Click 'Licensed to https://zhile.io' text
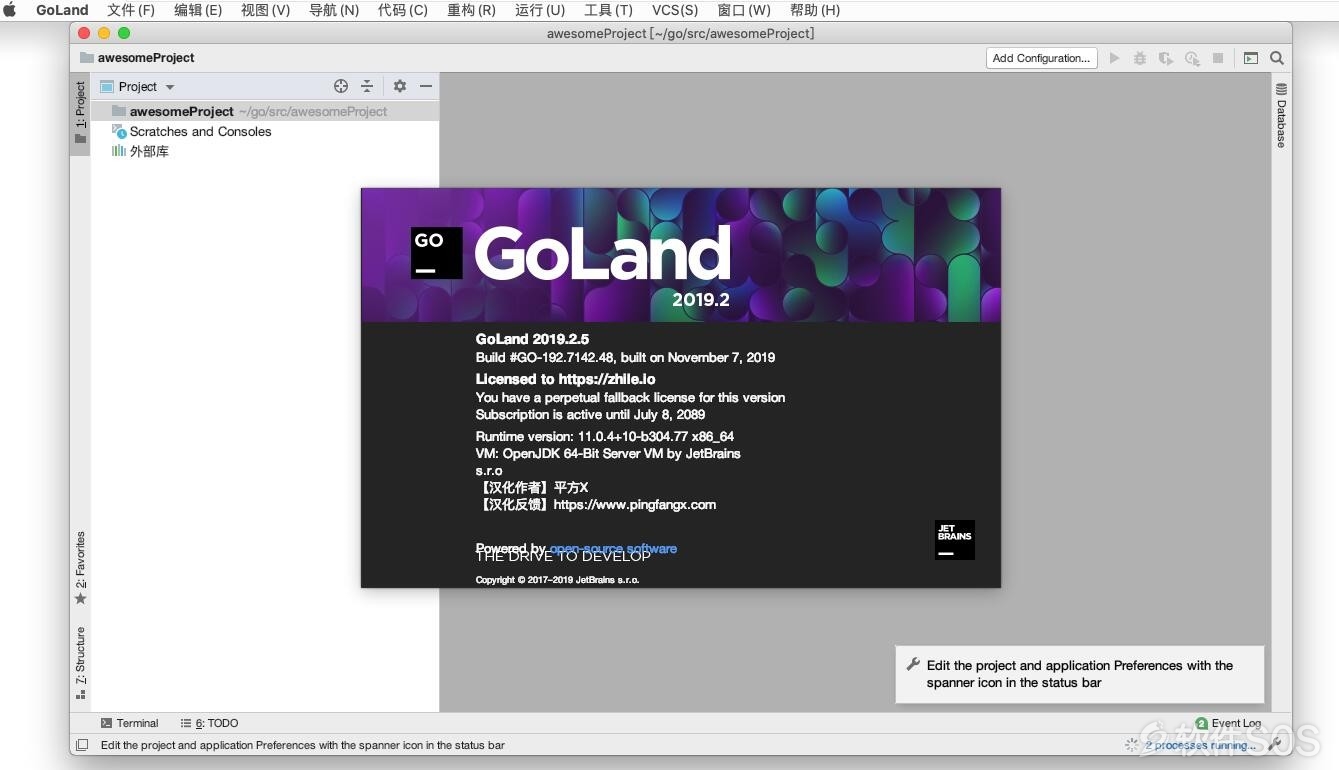 click(x=565, y=379)
